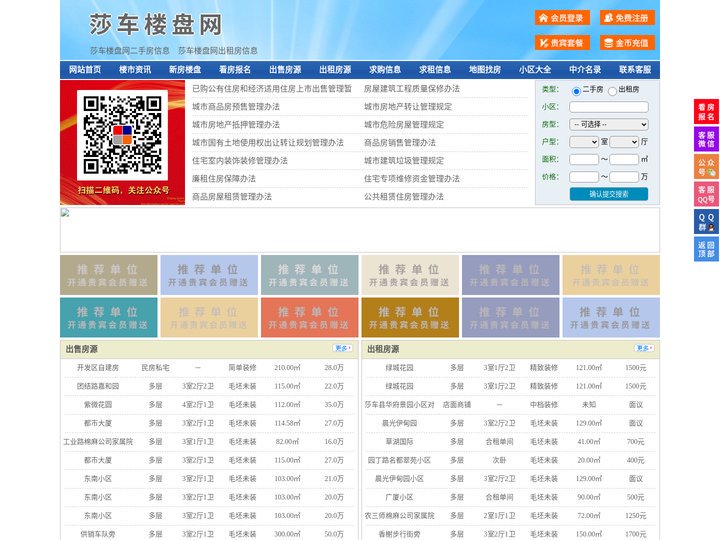
Task: Open the 出租房源 navigation item
Action: (x=335, y=70)
